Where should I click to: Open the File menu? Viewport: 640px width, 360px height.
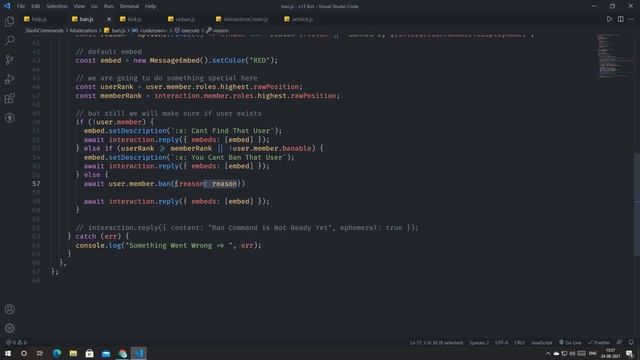pyautogui.click(x=21, y=6)
